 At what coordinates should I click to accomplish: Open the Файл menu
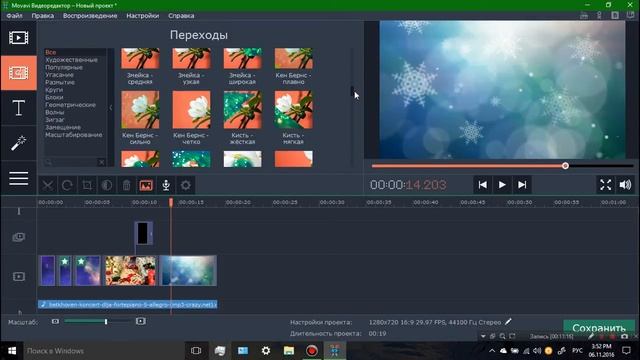pyautogui.click(x=14, y=16)
